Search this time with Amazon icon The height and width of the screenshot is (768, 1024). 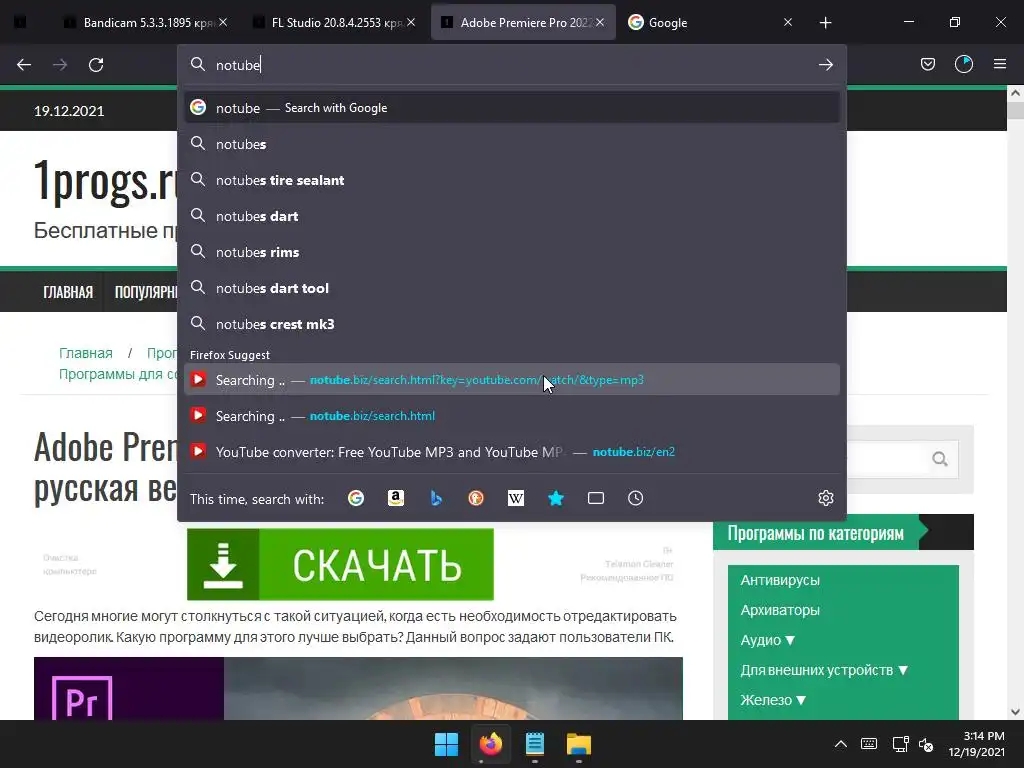396,498
